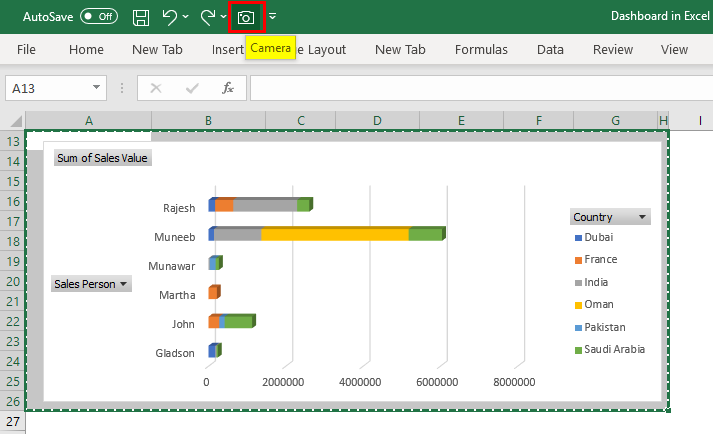Select row 13 header
Screen dimensions: 713x434
(x=13, y=141)
